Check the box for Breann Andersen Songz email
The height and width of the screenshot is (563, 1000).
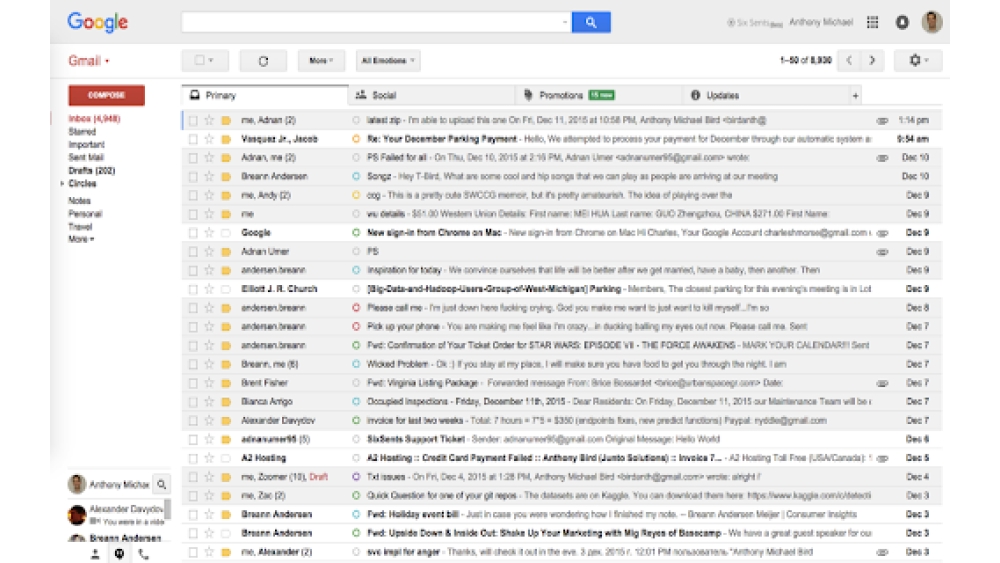[x=193, y=176]
